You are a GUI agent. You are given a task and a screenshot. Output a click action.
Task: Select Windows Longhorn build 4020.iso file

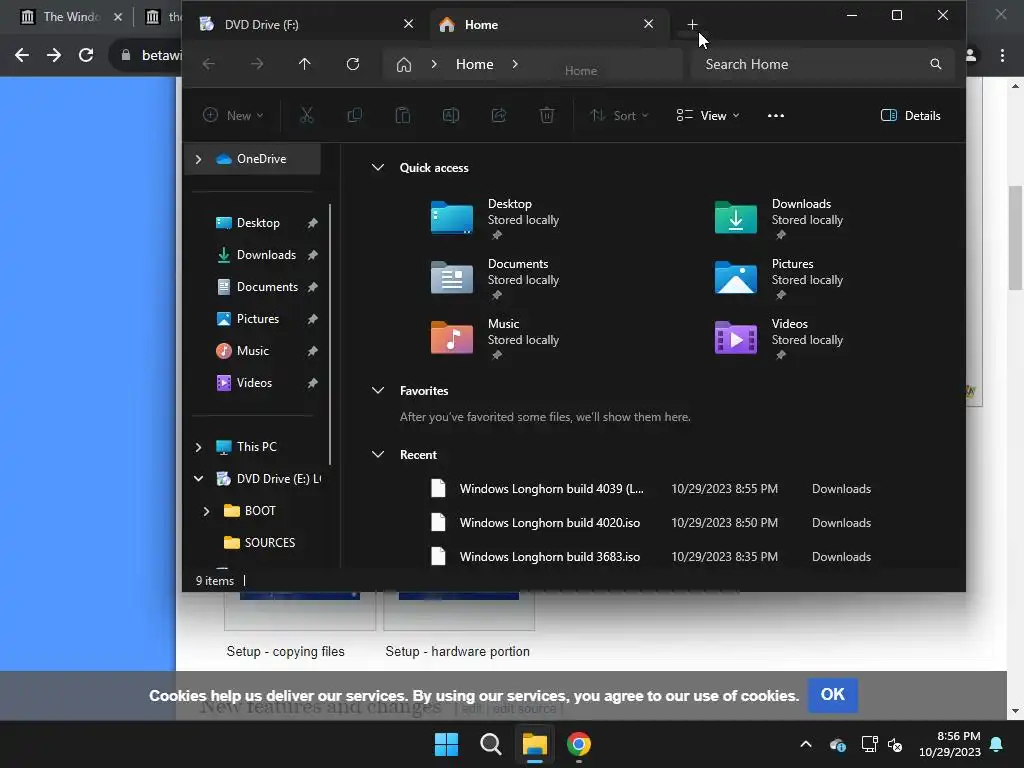tap(653, 523)
